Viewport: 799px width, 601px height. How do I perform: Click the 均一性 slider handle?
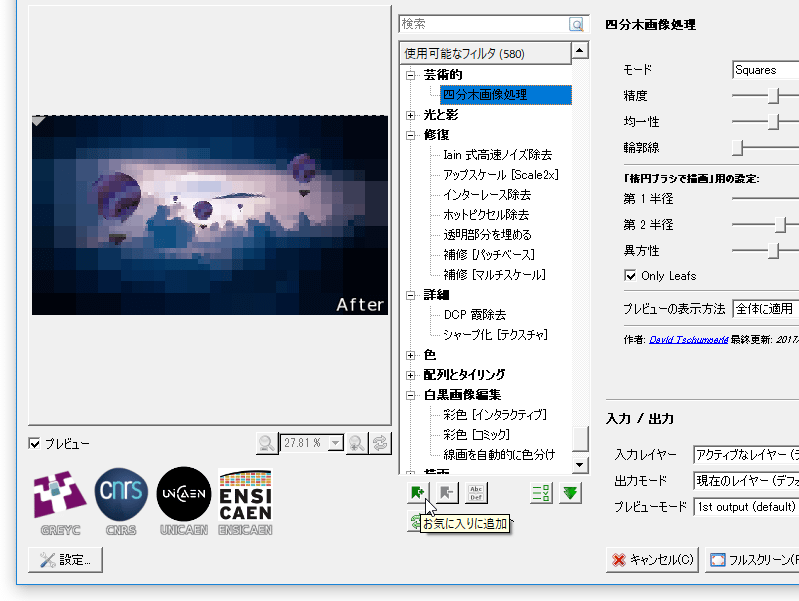pos(774,121)
